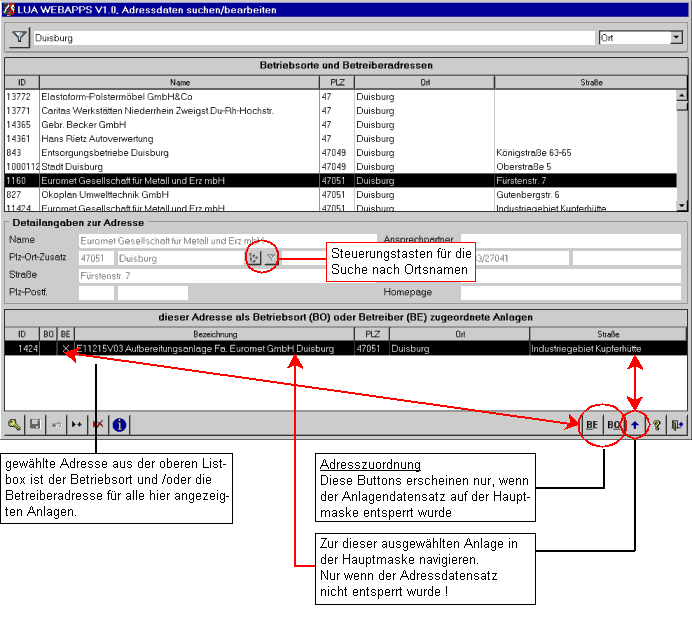The height and width of the screenshot is (620, 692).
Task: Click the blue info icon
Action: click(119, 424)
